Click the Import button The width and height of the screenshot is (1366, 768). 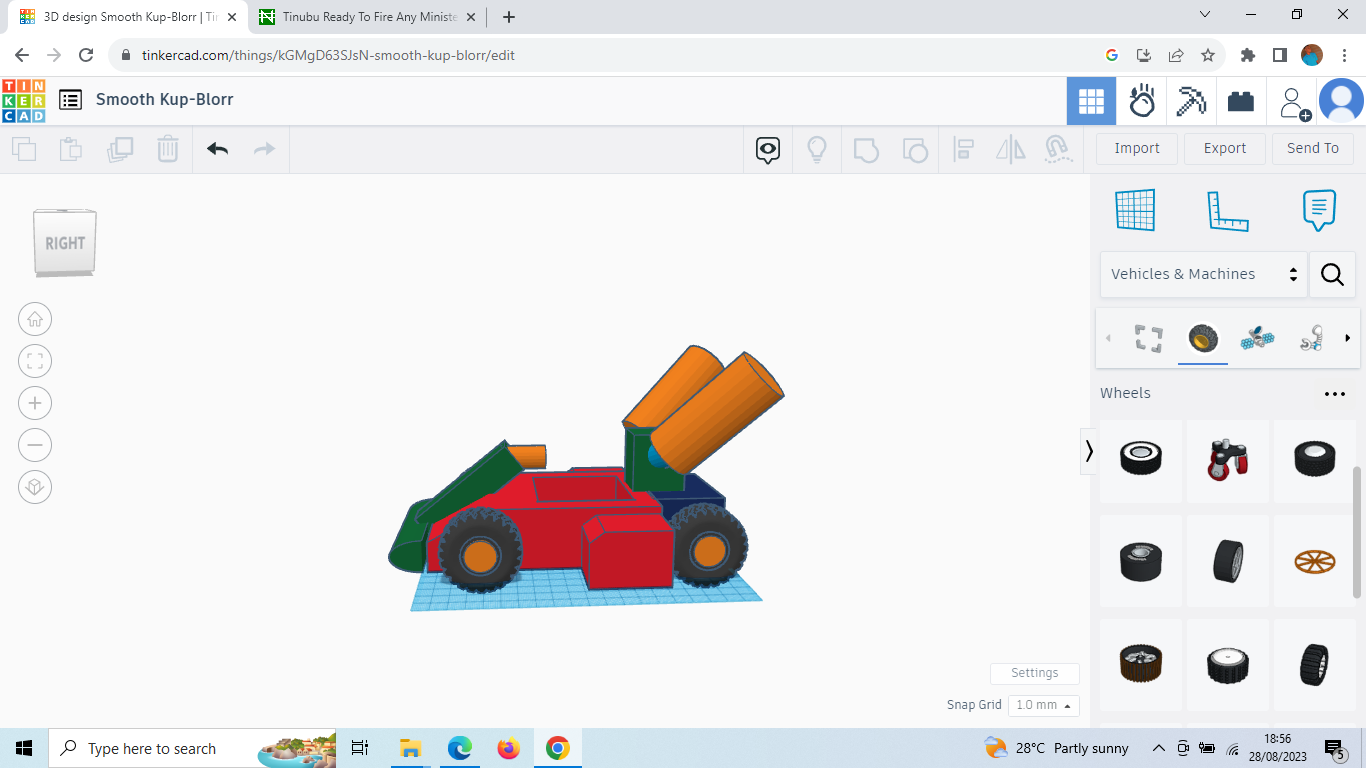[x=1137, y=148]
